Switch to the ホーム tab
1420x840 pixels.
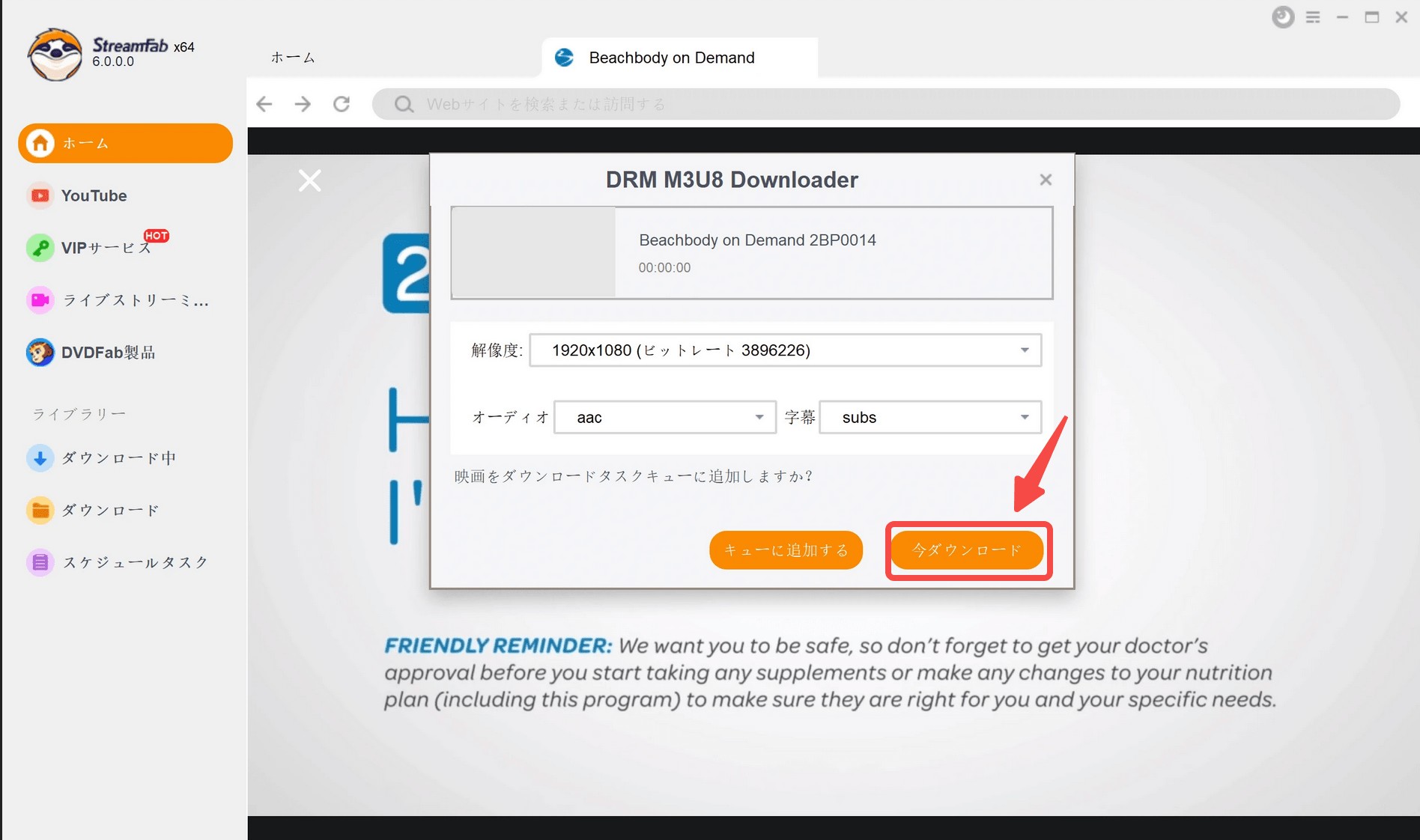point(293,58)
